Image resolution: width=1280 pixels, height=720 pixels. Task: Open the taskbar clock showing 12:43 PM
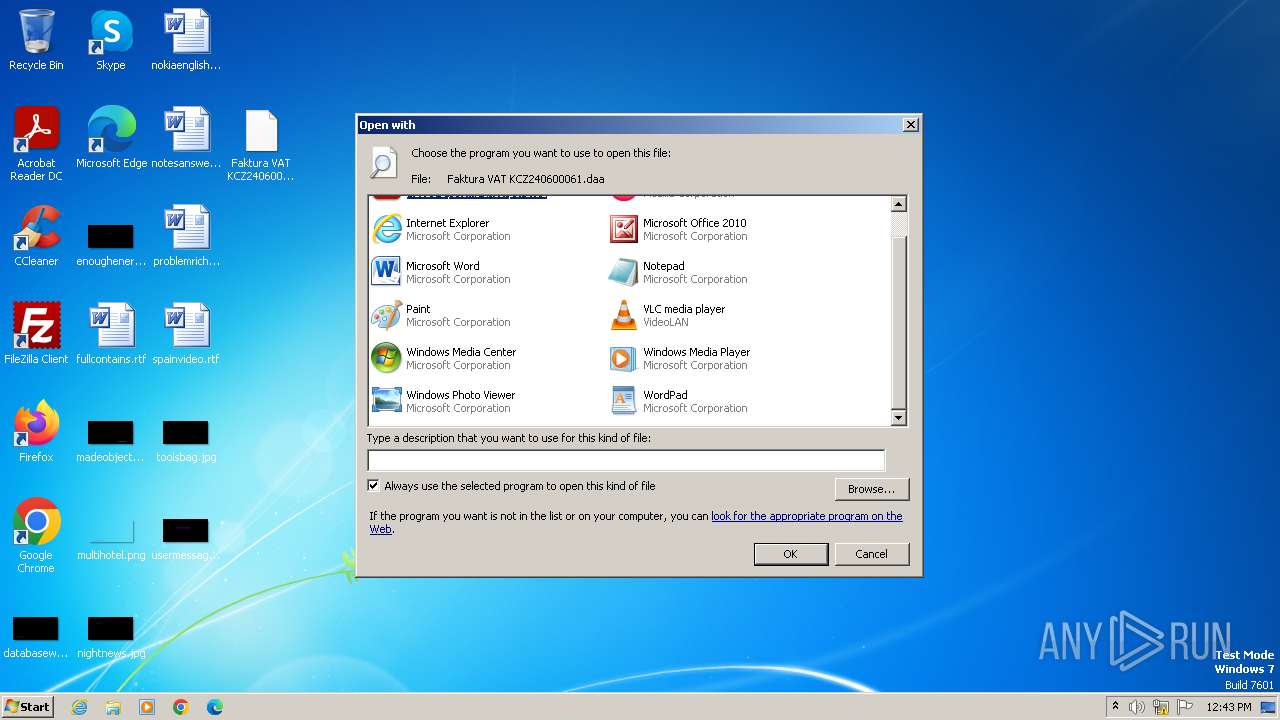(1229, 707)
